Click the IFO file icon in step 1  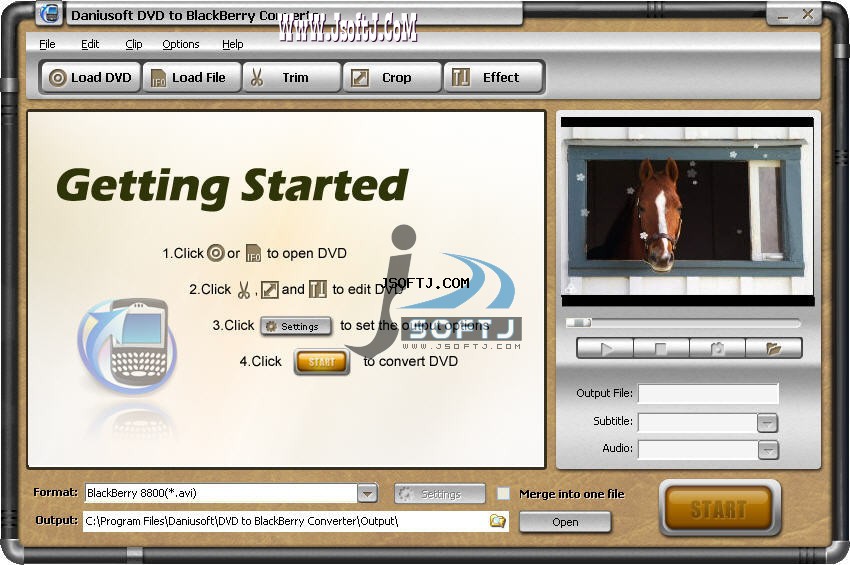click(x=253, y=253)
